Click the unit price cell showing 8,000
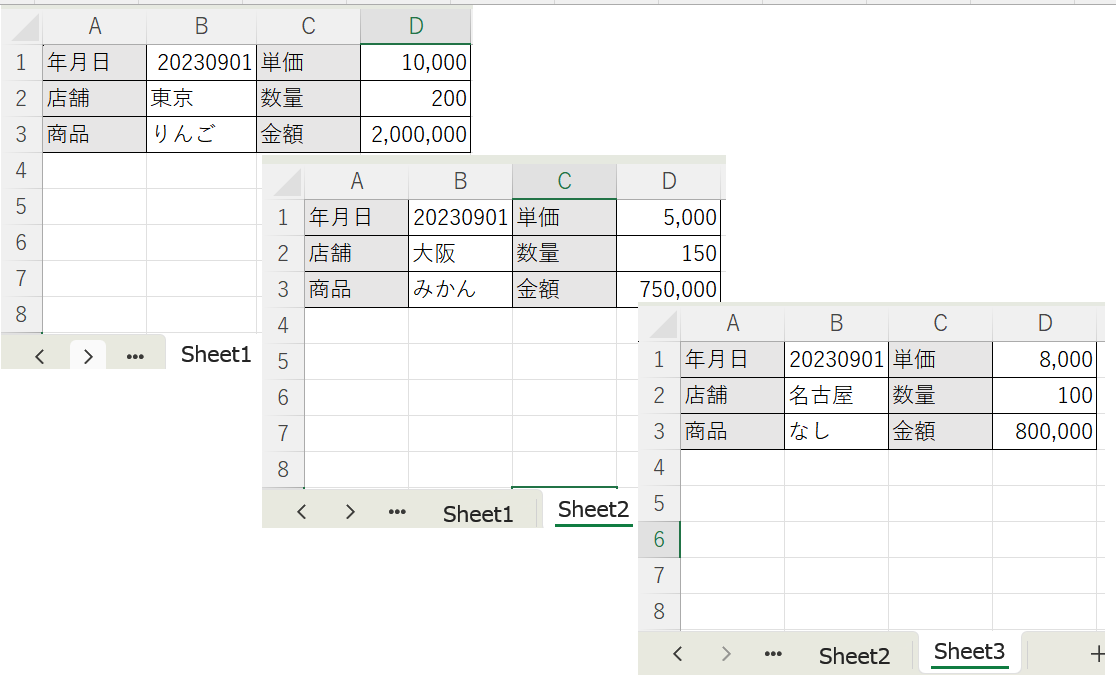The width and height of the screenshot is (1116, 682). click(x=1044, y=360)
